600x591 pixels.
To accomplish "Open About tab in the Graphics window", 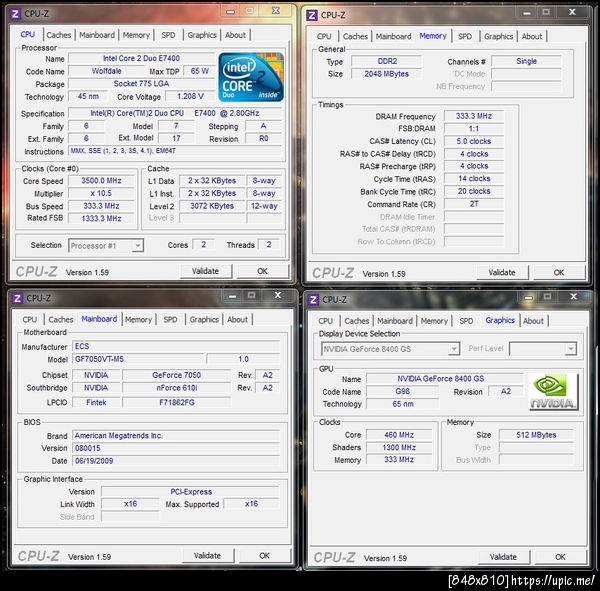I will click(x=533, y=321).
